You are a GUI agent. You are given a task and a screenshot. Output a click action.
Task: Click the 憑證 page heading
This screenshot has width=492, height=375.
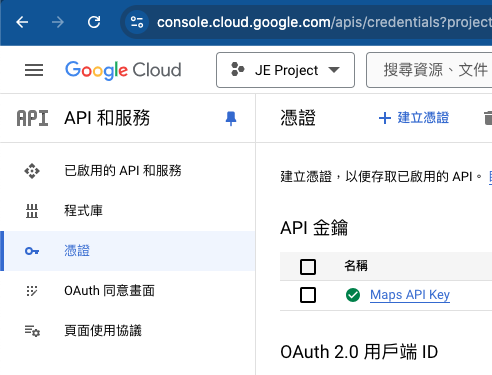point(298,118)
